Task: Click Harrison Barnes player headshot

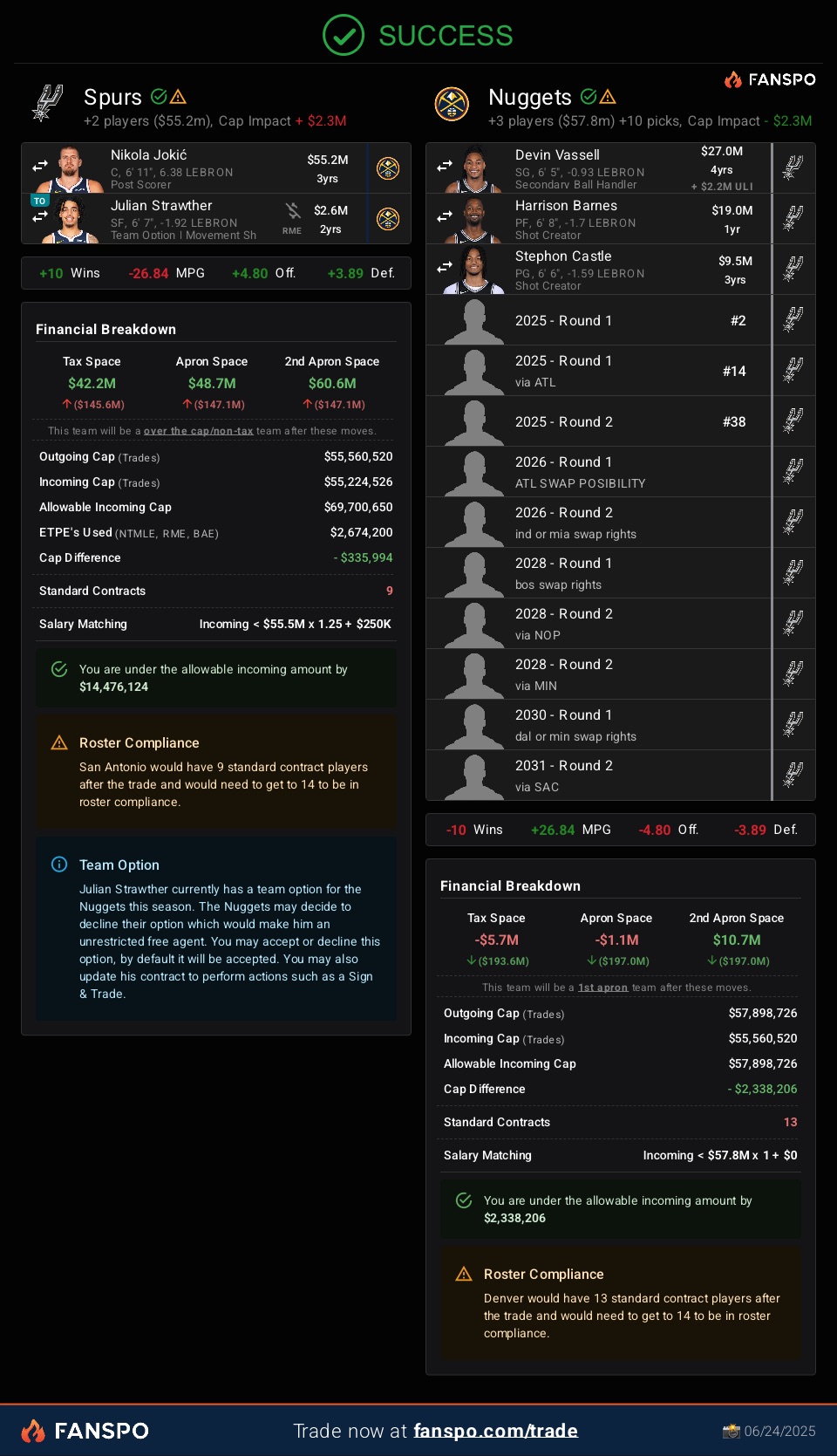Action: click(x=473, y=220)
